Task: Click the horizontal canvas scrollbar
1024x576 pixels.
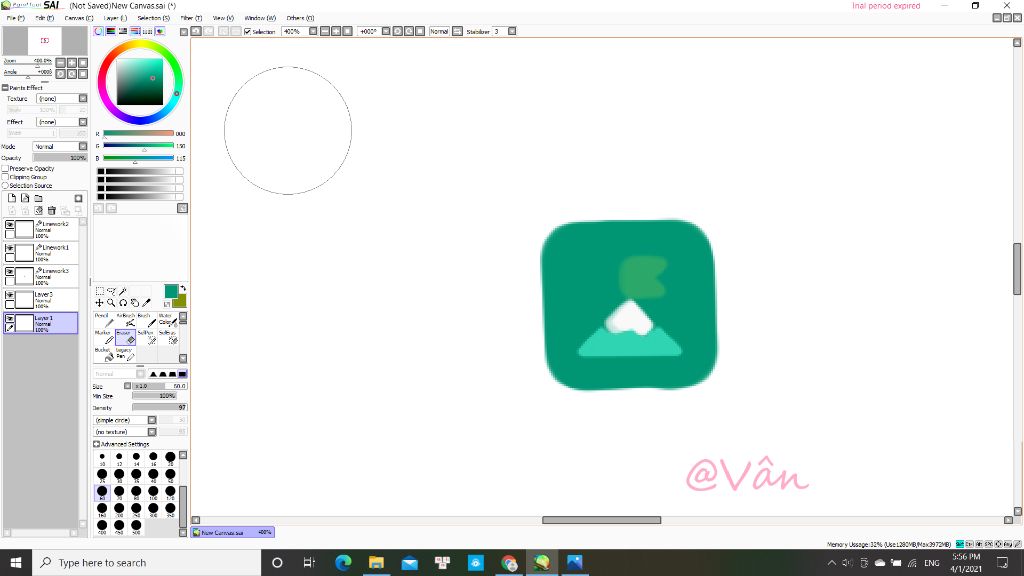Action: pyautogui.click(x=601, y=520)
